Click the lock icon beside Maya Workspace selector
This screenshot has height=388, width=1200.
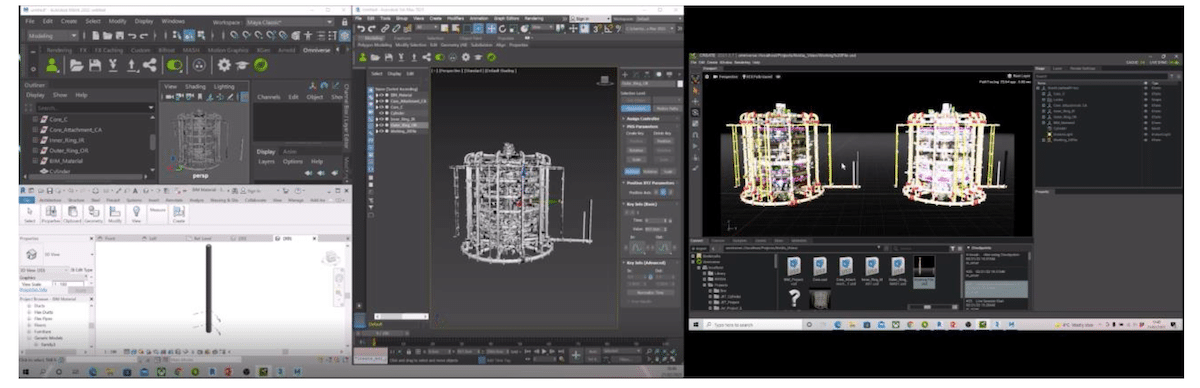(345, 22)
